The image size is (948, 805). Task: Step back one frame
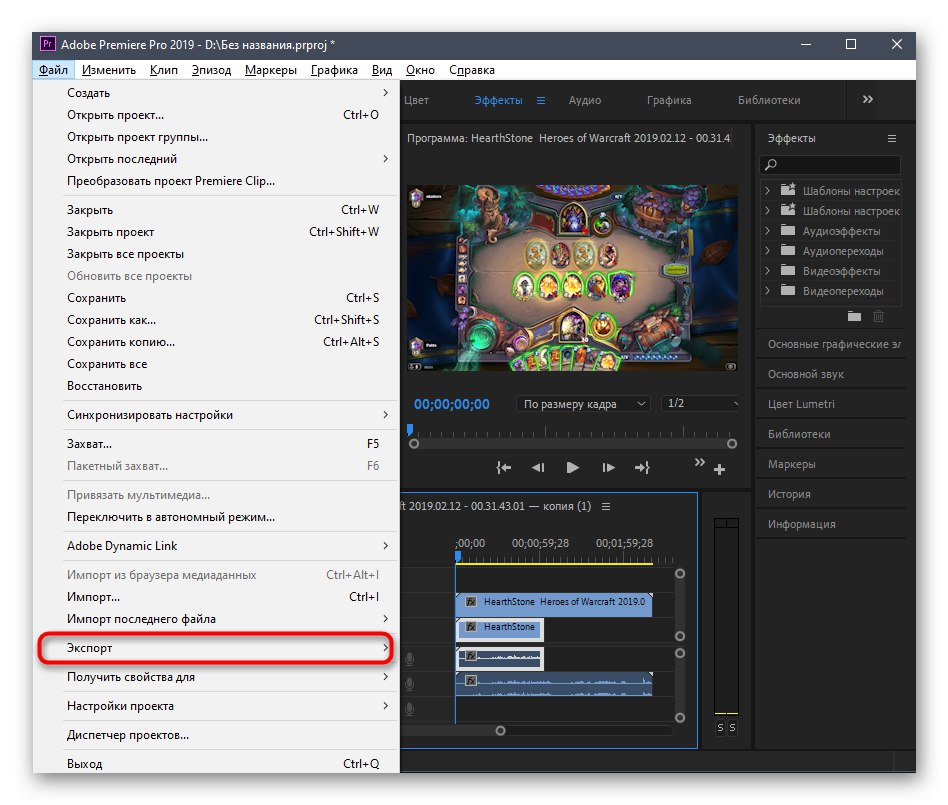point(538,467)
